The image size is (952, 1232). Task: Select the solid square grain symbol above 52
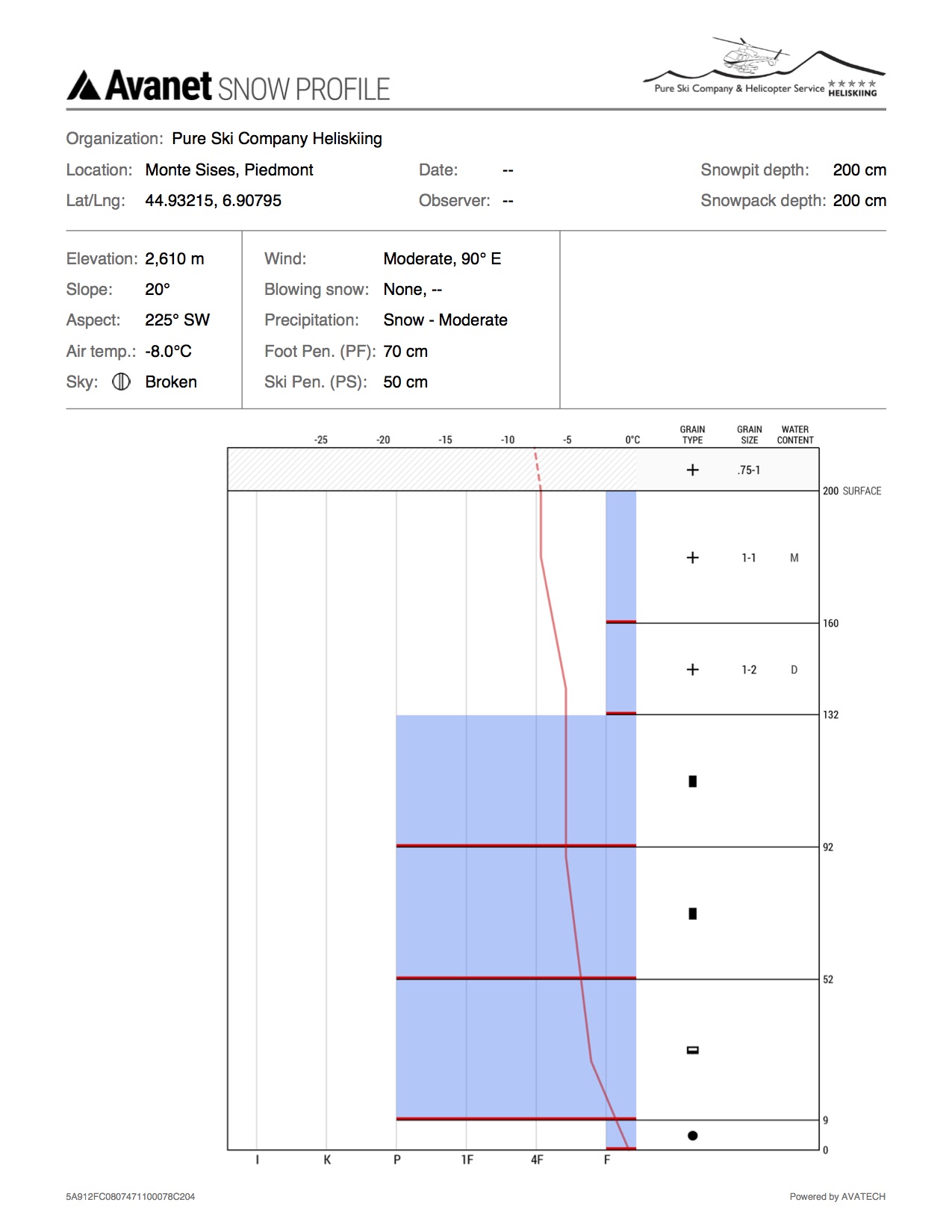pyautogui.click(x=692, y=913)
